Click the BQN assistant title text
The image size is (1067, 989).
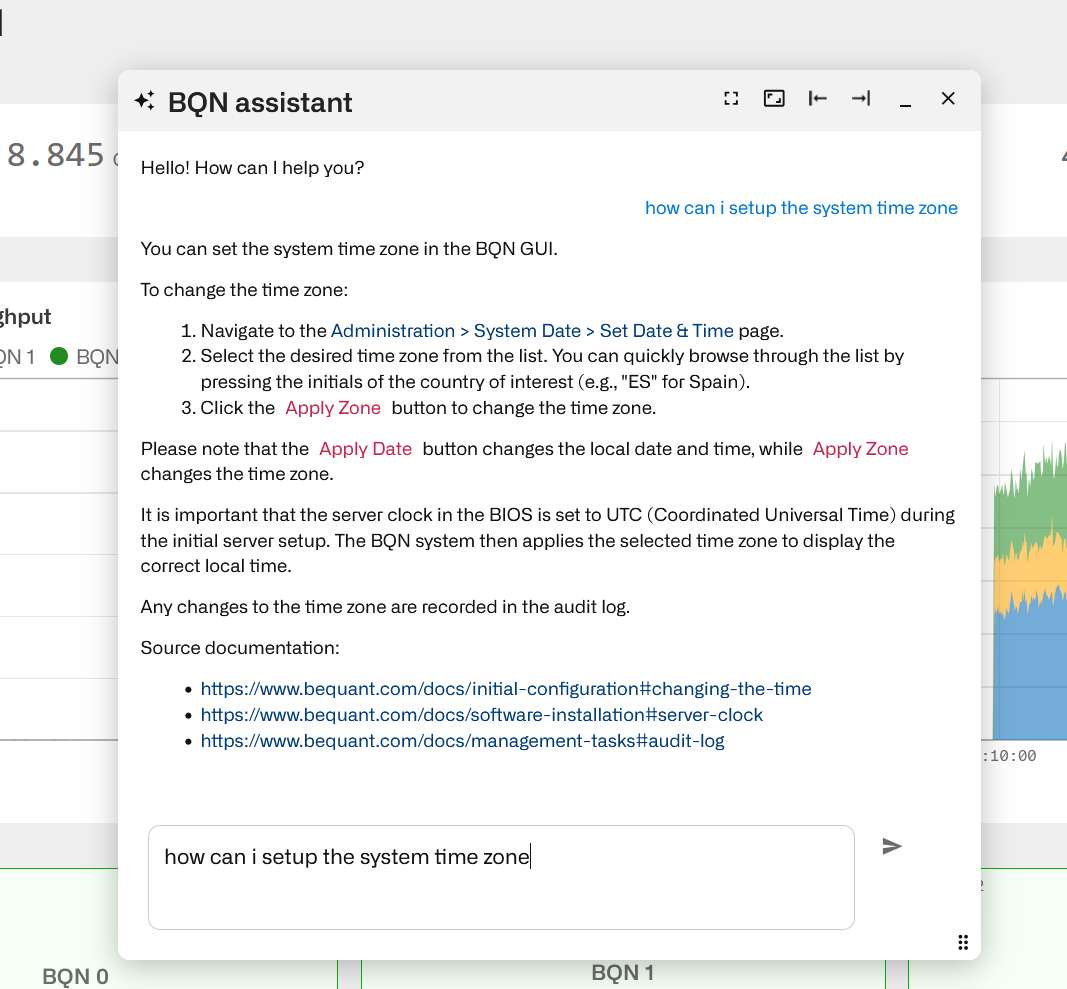coord(260,102)
